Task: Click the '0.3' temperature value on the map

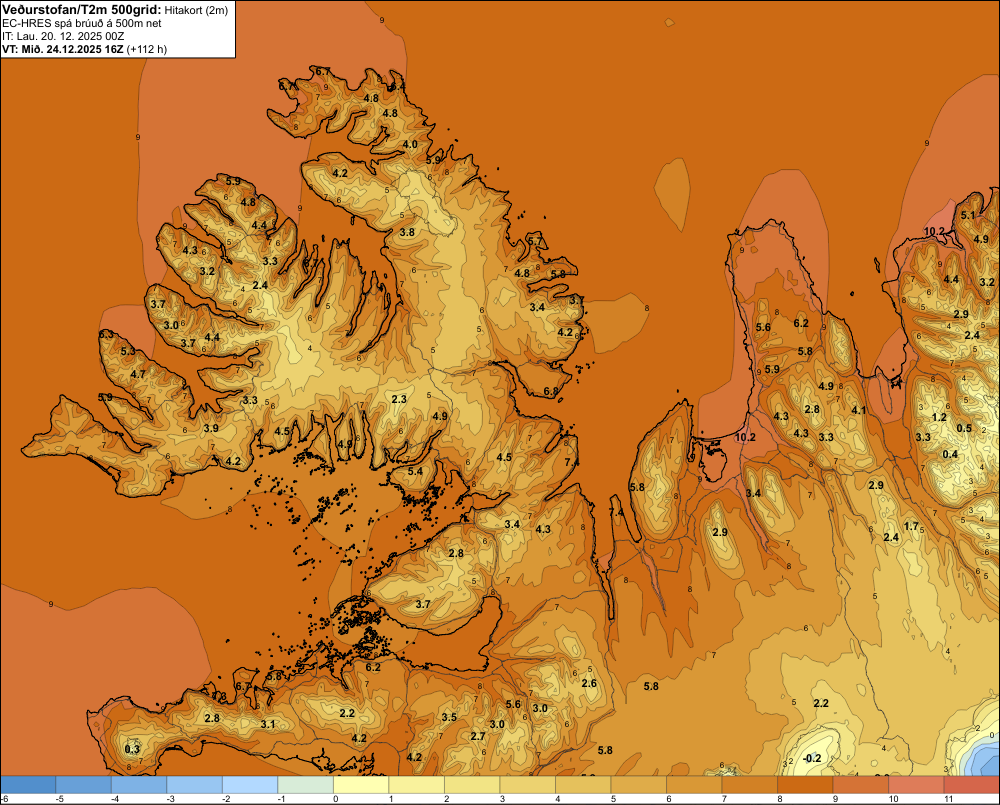Action: [132, 749]
